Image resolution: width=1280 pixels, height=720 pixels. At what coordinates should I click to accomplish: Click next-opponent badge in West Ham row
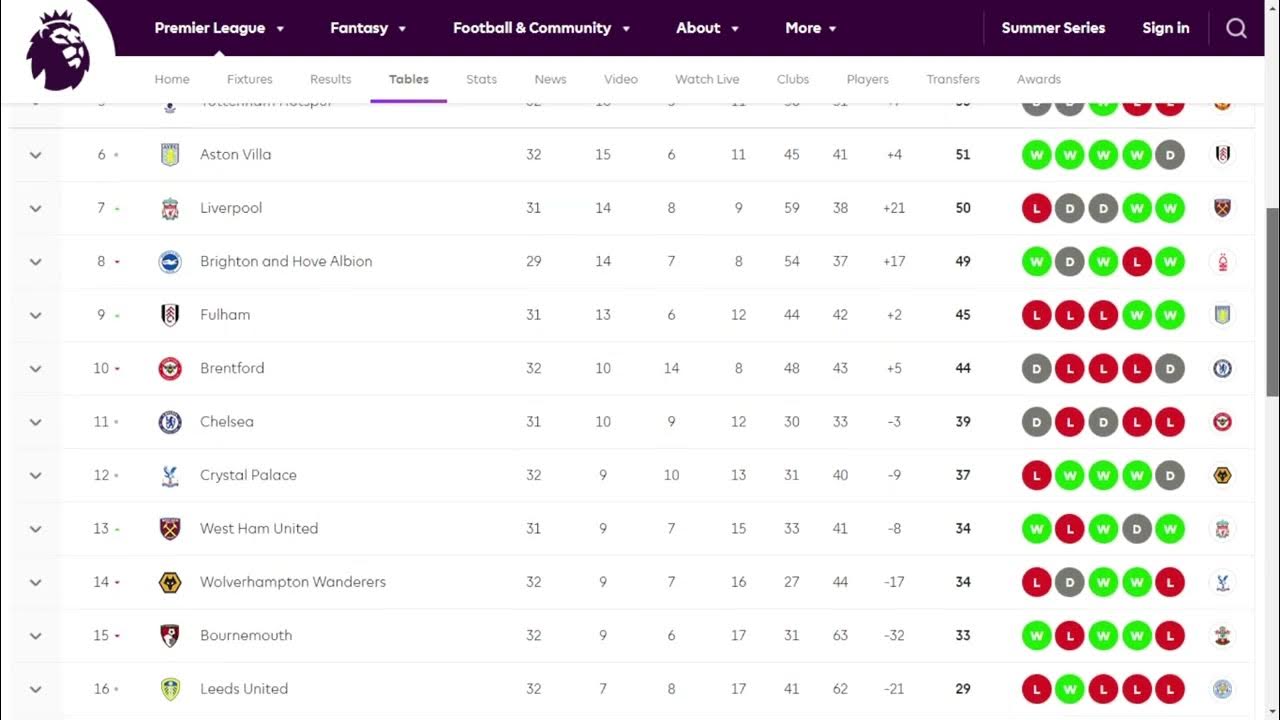[1222, 528]
